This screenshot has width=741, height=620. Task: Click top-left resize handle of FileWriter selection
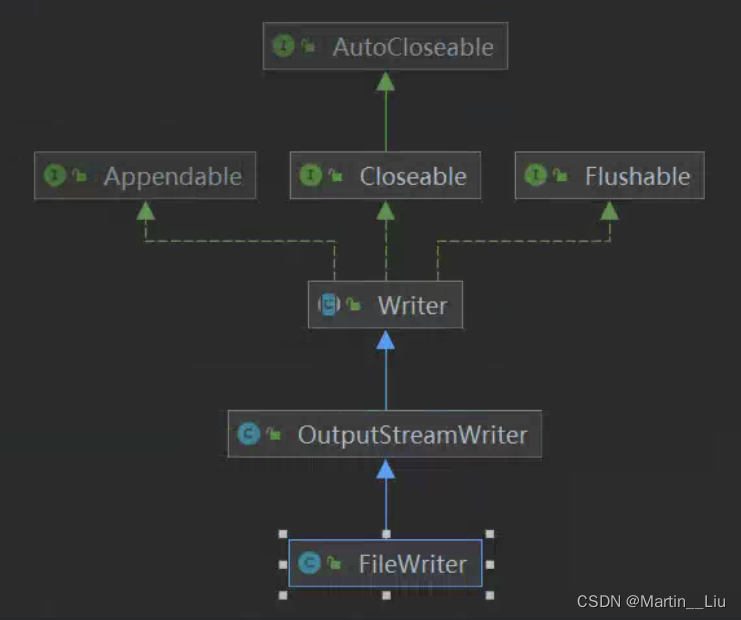tap(283, 534)
